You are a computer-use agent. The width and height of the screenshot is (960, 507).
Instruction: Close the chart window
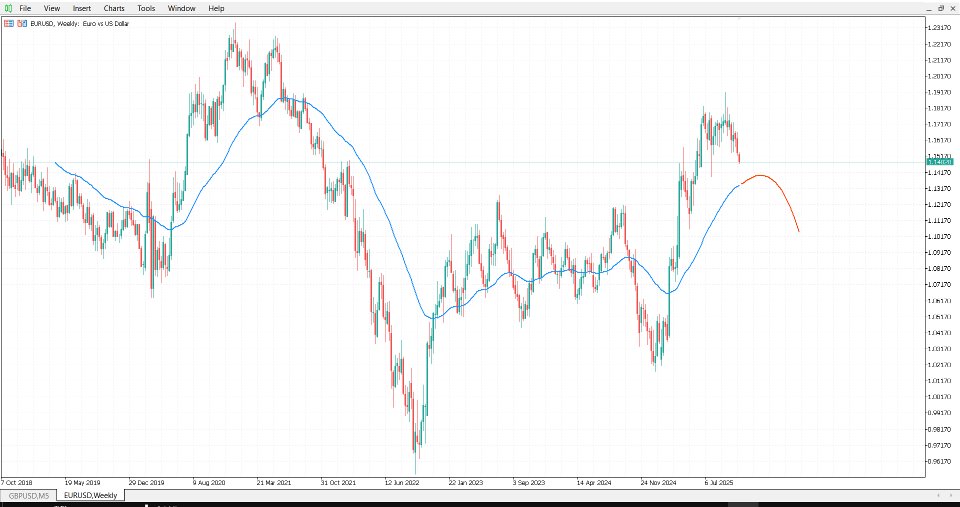[953, 8]
